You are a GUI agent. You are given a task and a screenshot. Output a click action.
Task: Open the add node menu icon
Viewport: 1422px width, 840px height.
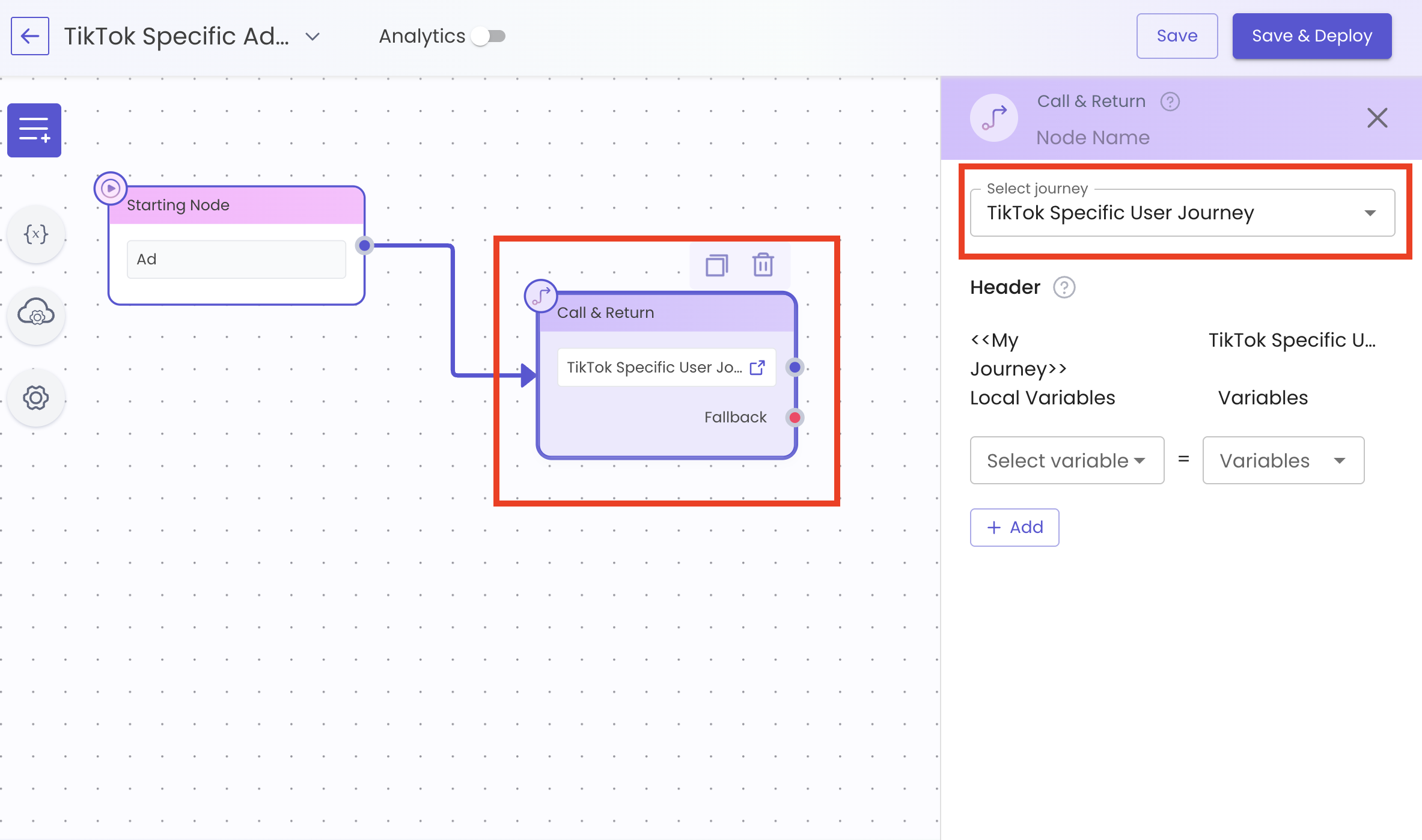click(34, 130)
